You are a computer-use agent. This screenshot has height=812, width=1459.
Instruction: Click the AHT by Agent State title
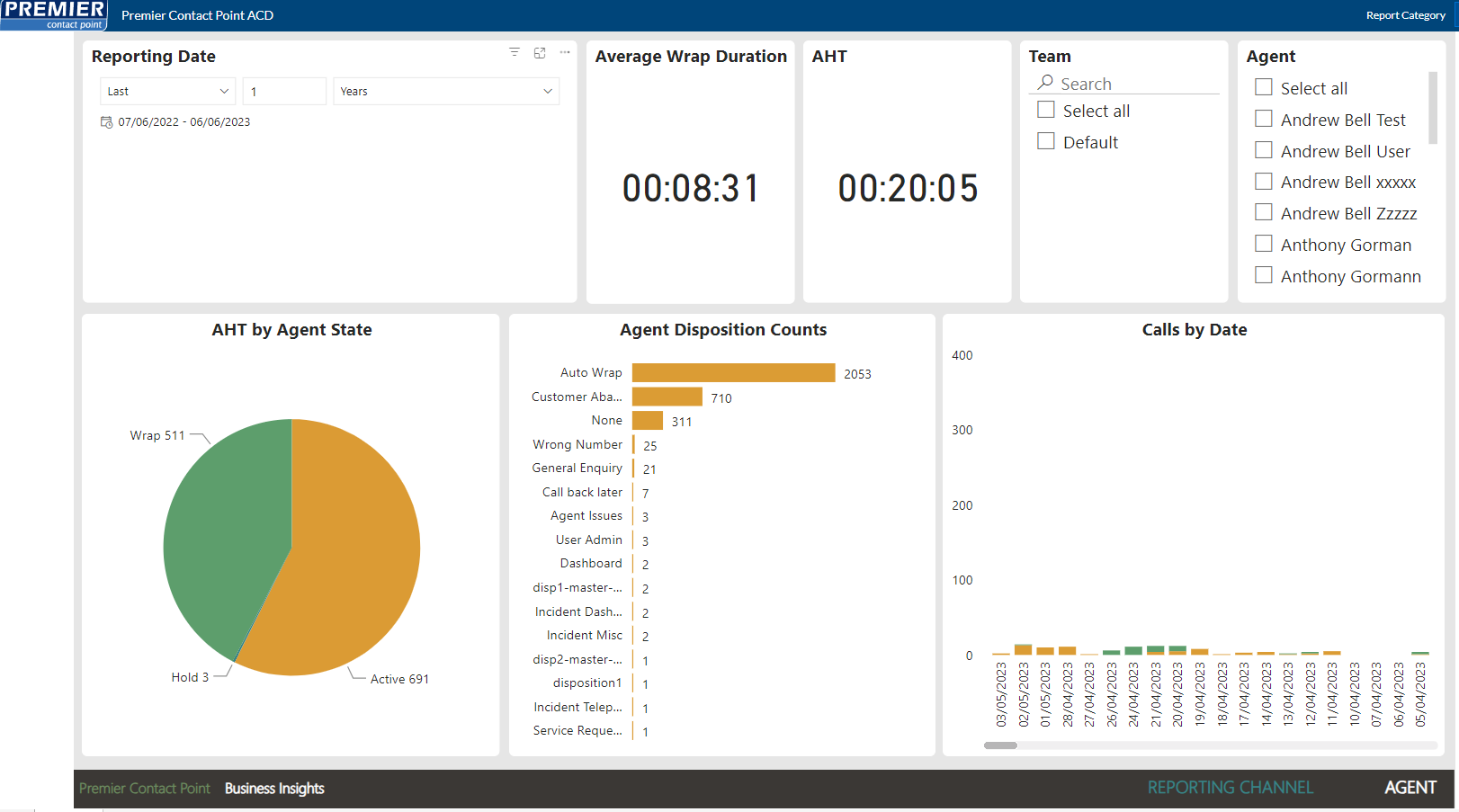291,330
